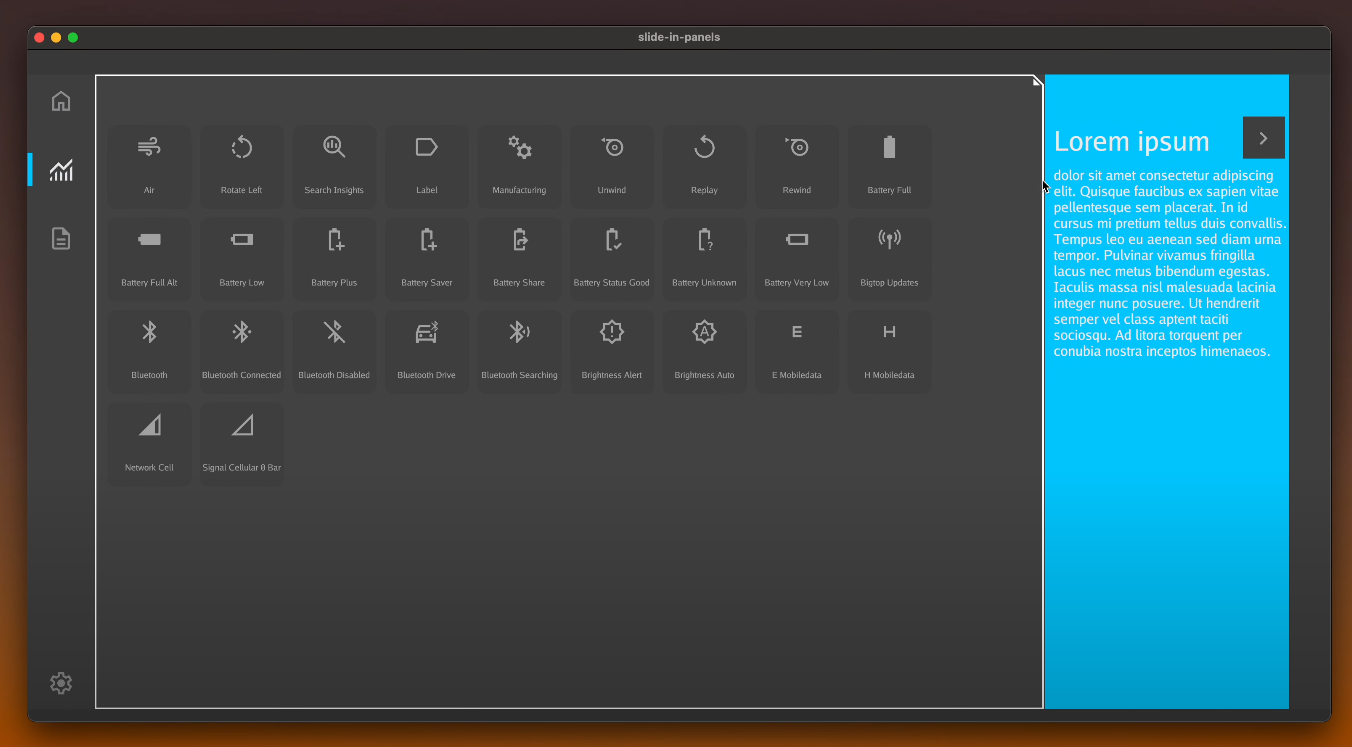Click the Rotate Left icon
This screenshot has width=1352, height=747.
(242, 147)
